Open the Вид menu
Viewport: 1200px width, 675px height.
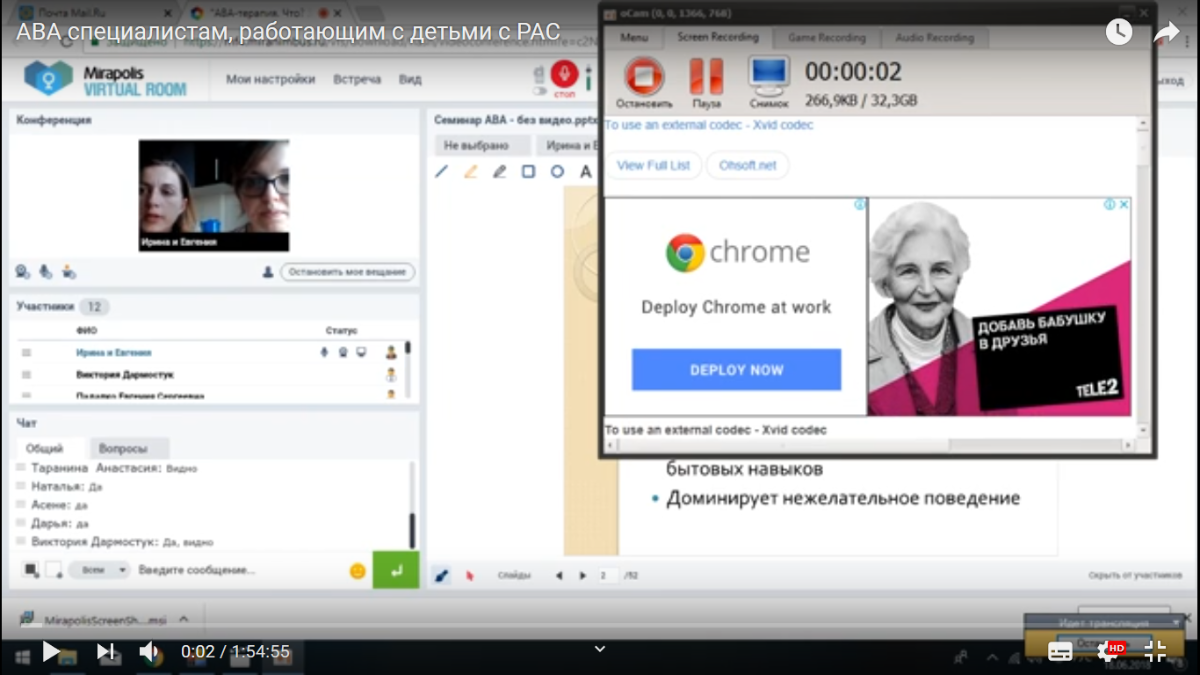coord(410,79)
